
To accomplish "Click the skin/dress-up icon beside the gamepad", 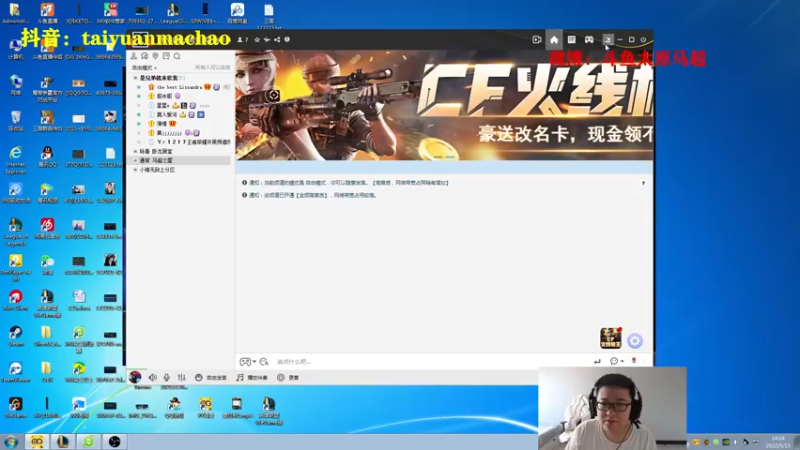I will coord(608,39).
